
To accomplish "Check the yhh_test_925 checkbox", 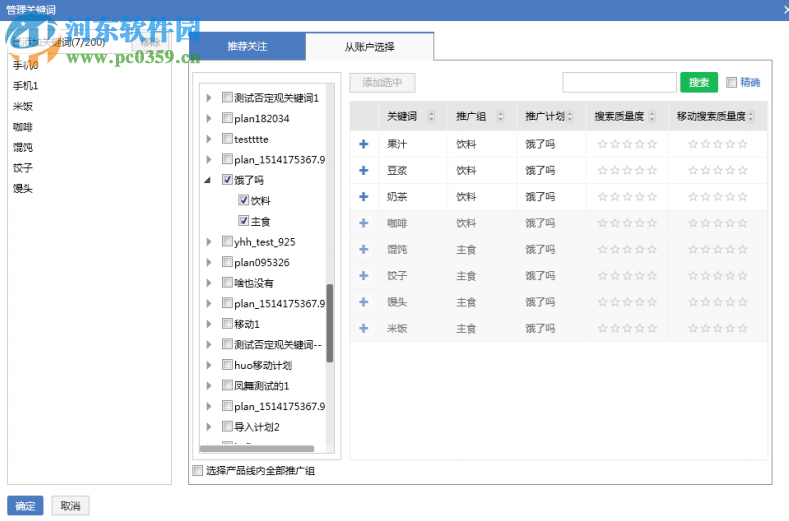I will pyautogui.click(x=227, y=241).
